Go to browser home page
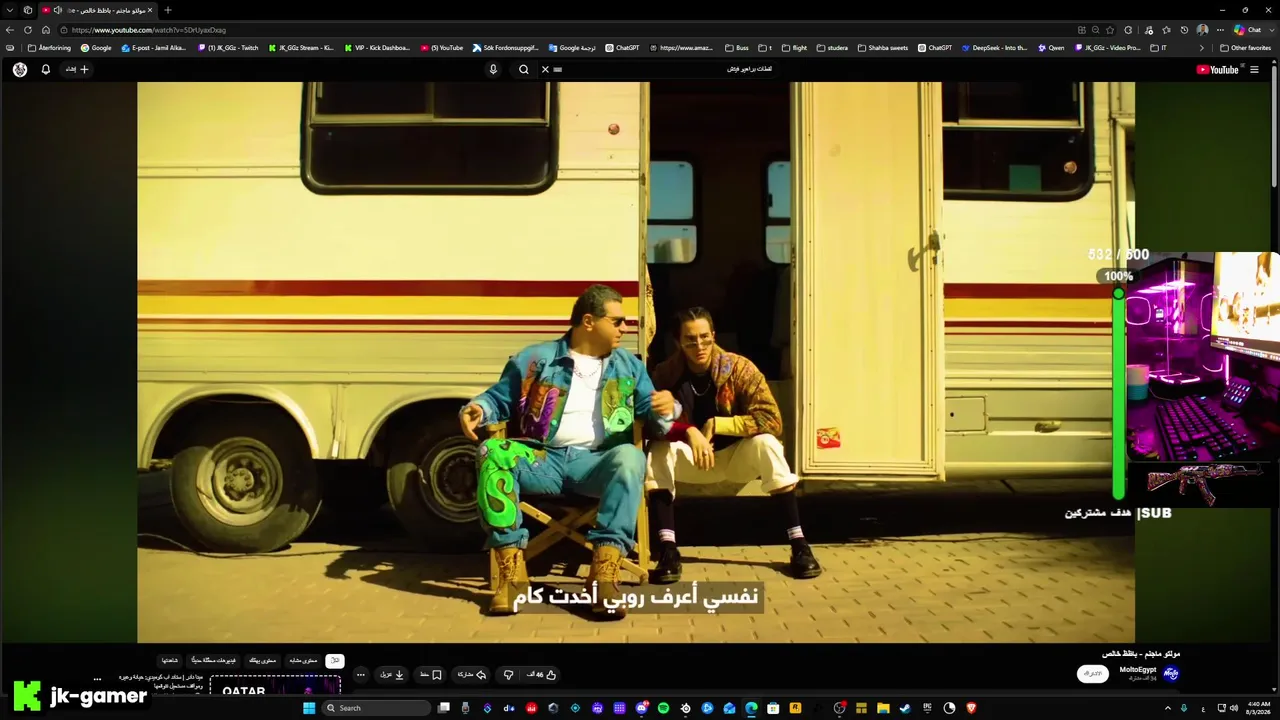The height and width of the screenshot is (720, 1280). (x=46, y=30)
